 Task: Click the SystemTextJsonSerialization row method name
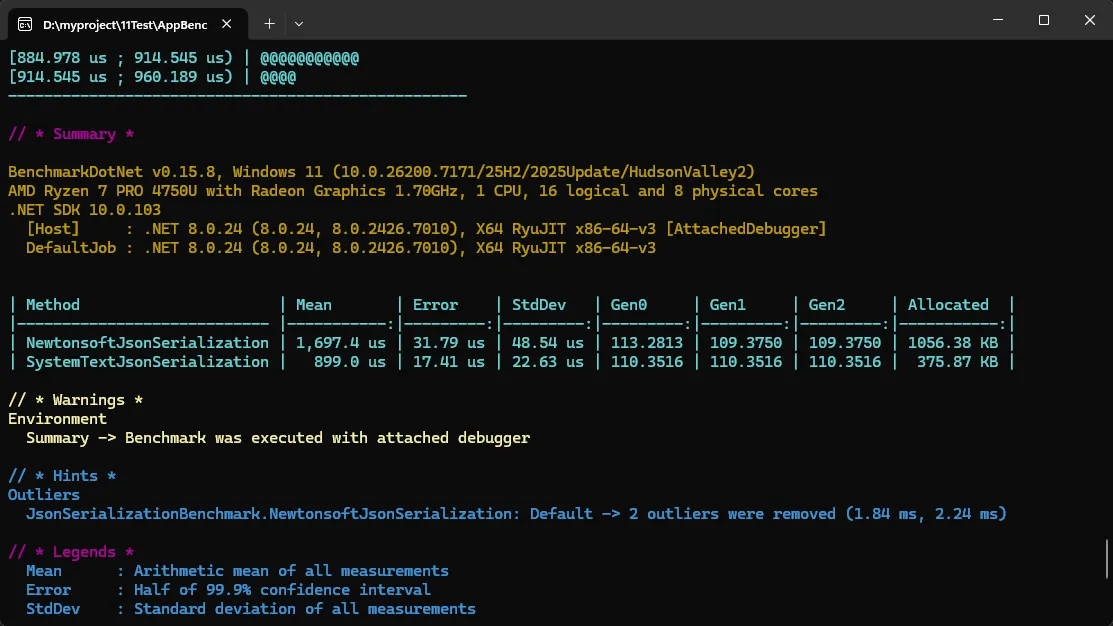pos(147,362)
